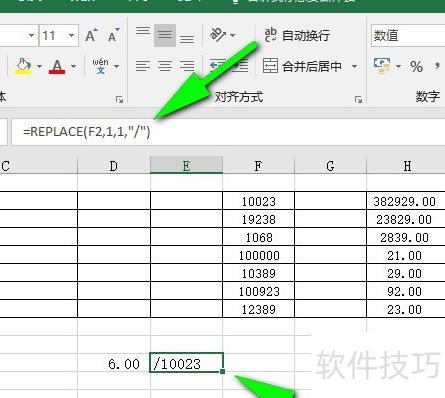Toggle middle vertical alignment
Image resolution: width=445 pixels, height=398 pixels.
pos(165,35)
